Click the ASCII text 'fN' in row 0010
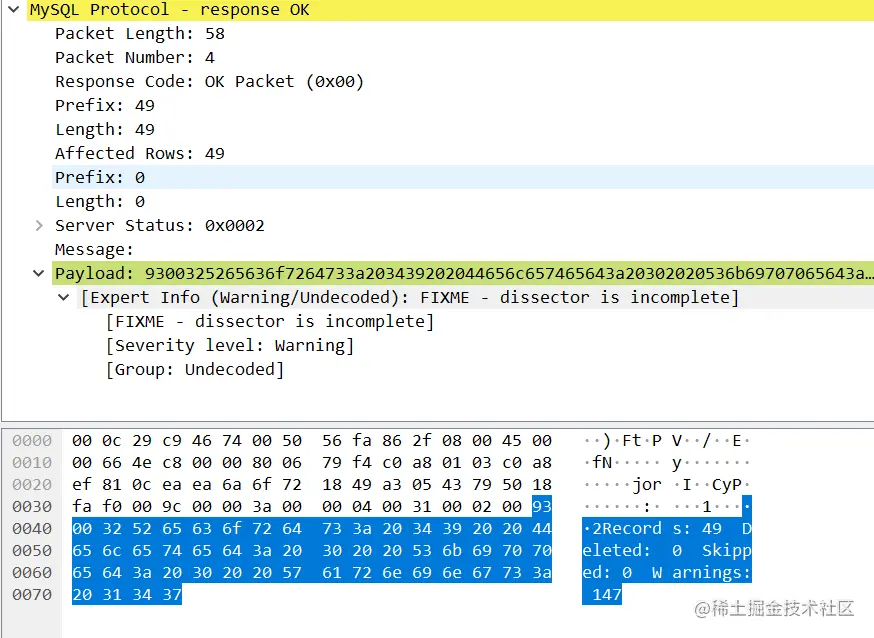This screenshot has height=638, width=874. [602, 462]
